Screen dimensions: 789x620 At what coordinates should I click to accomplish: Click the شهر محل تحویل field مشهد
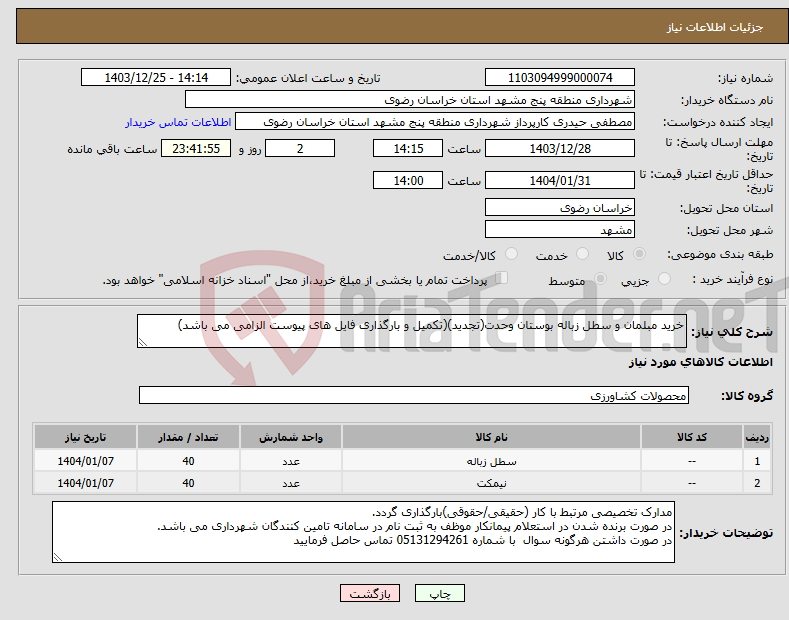[560, 229]
